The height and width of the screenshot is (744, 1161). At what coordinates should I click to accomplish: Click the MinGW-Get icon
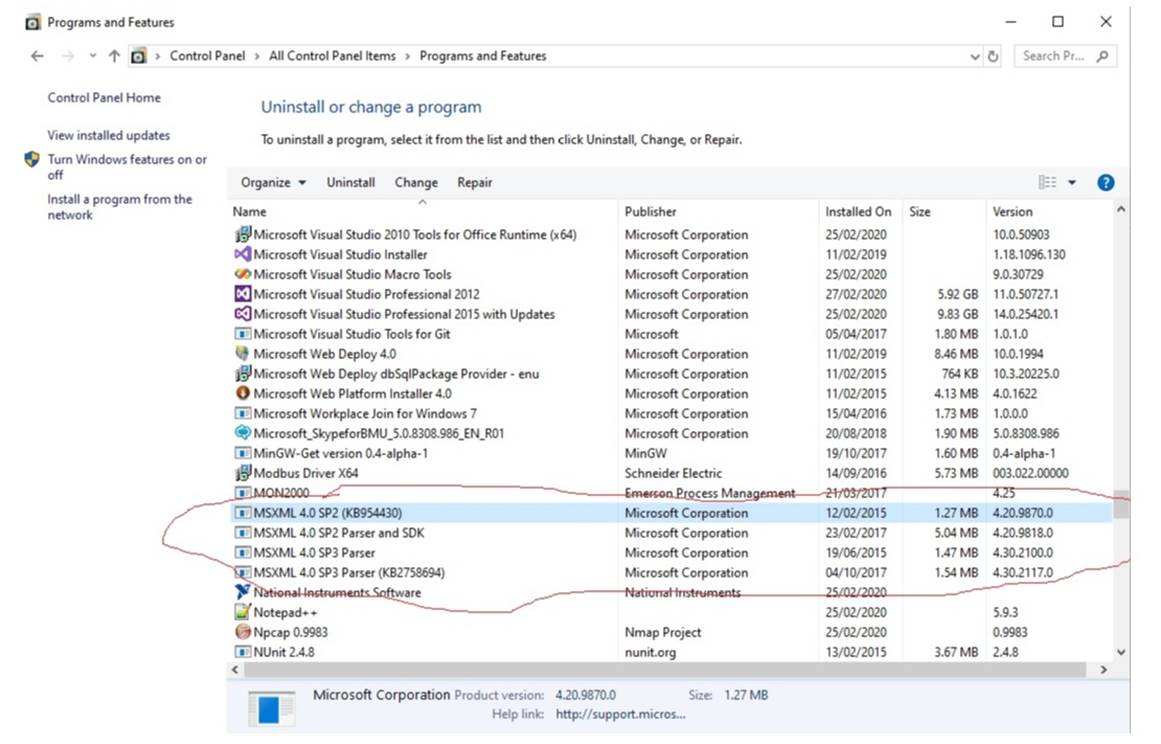point(242,453)
